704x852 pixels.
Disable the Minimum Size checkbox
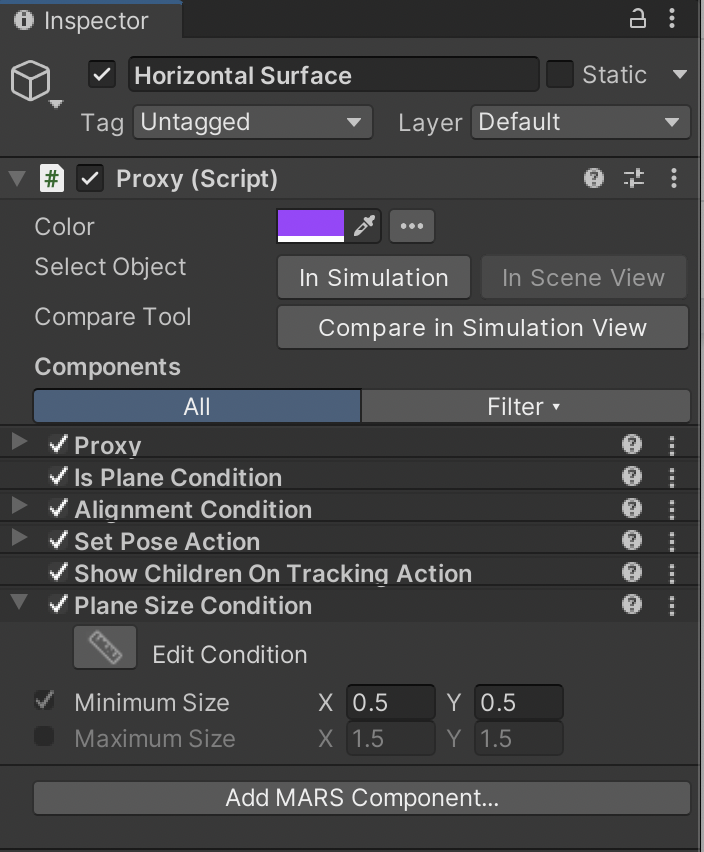tap(44, 701)
